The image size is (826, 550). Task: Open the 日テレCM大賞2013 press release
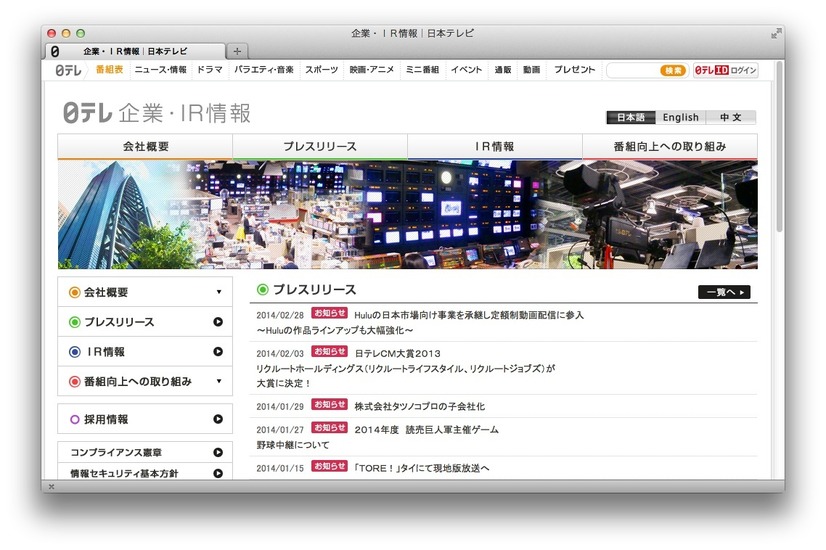tap(397, 353)
